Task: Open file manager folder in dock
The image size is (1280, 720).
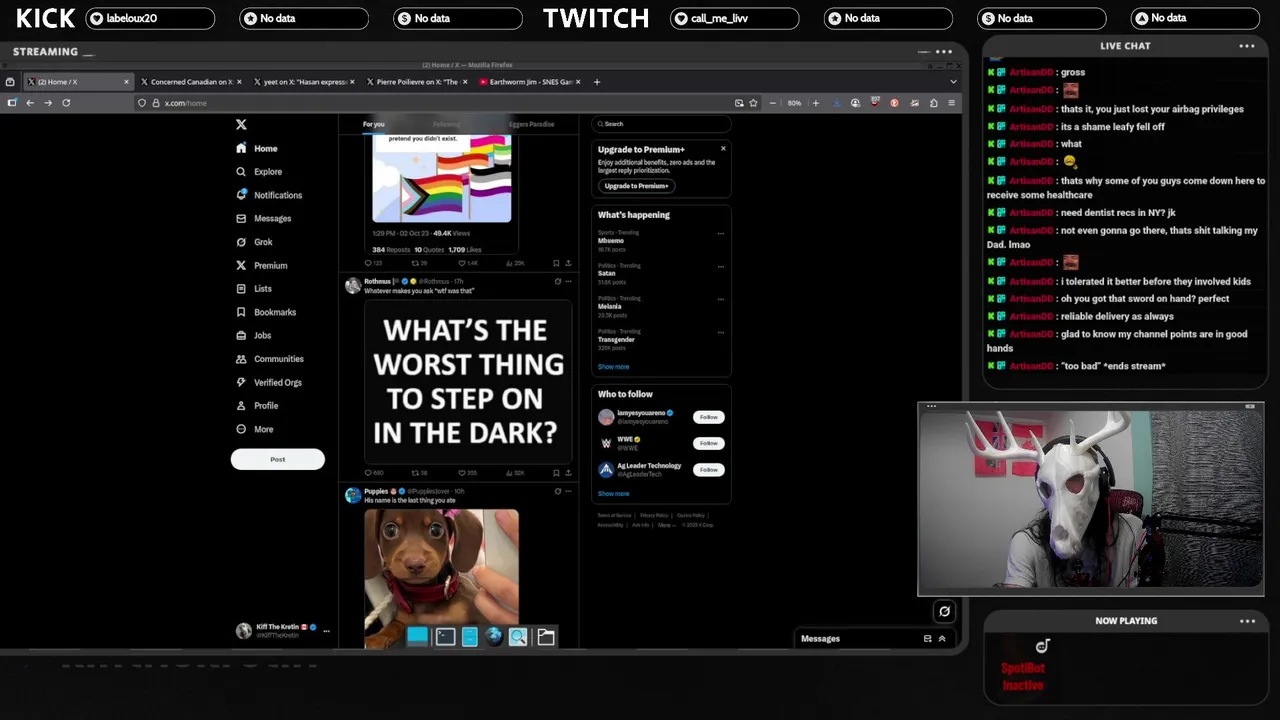Action: [546, 636]
